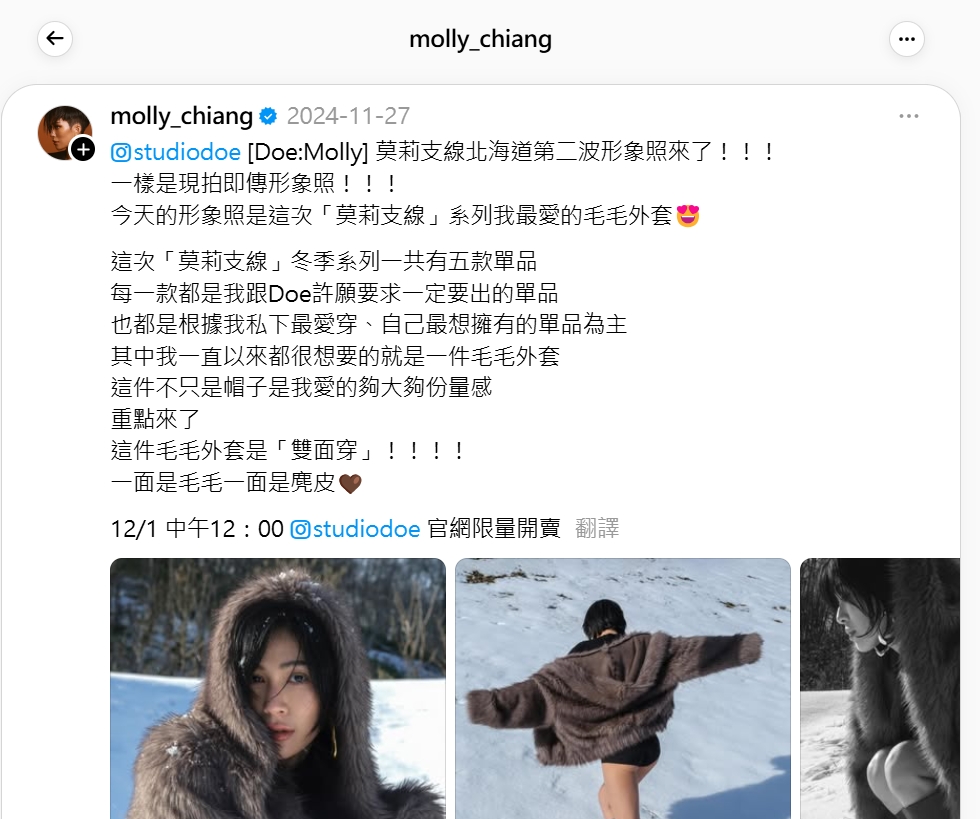
Task: Open molly_chiang's profile avatar
Action: click(x=64, y=132)
